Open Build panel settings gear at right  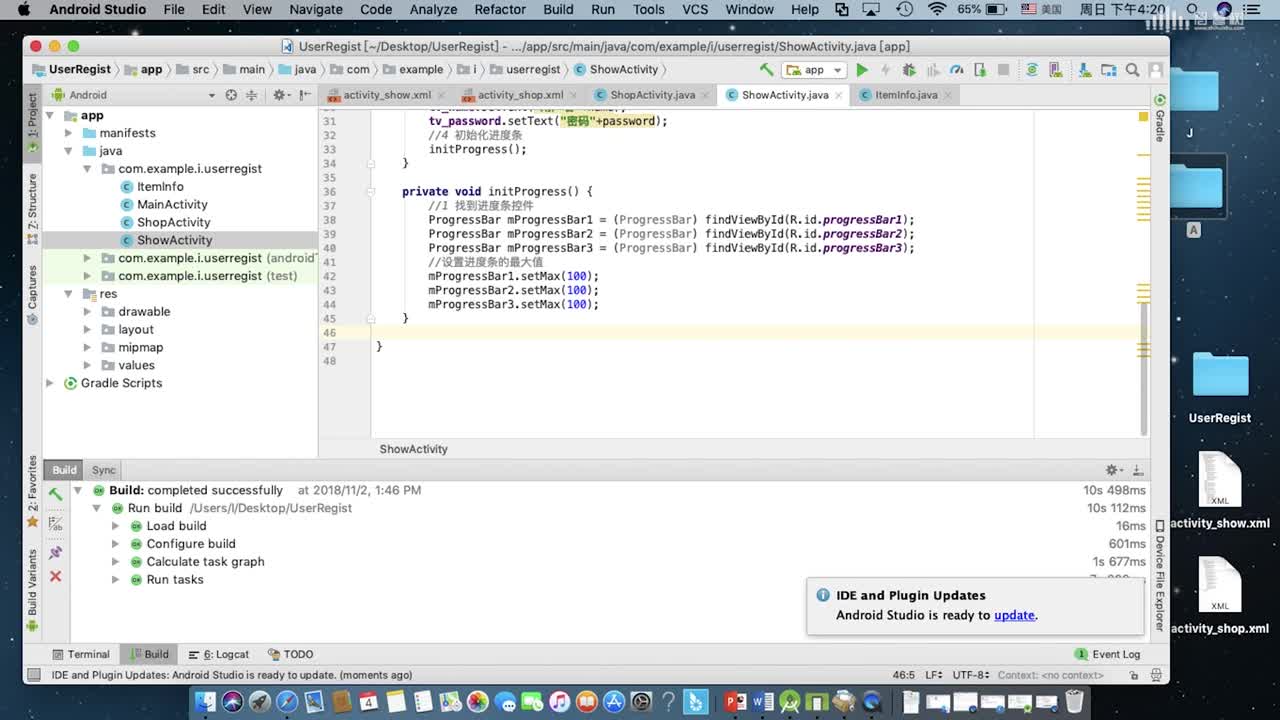(1113, 470)
